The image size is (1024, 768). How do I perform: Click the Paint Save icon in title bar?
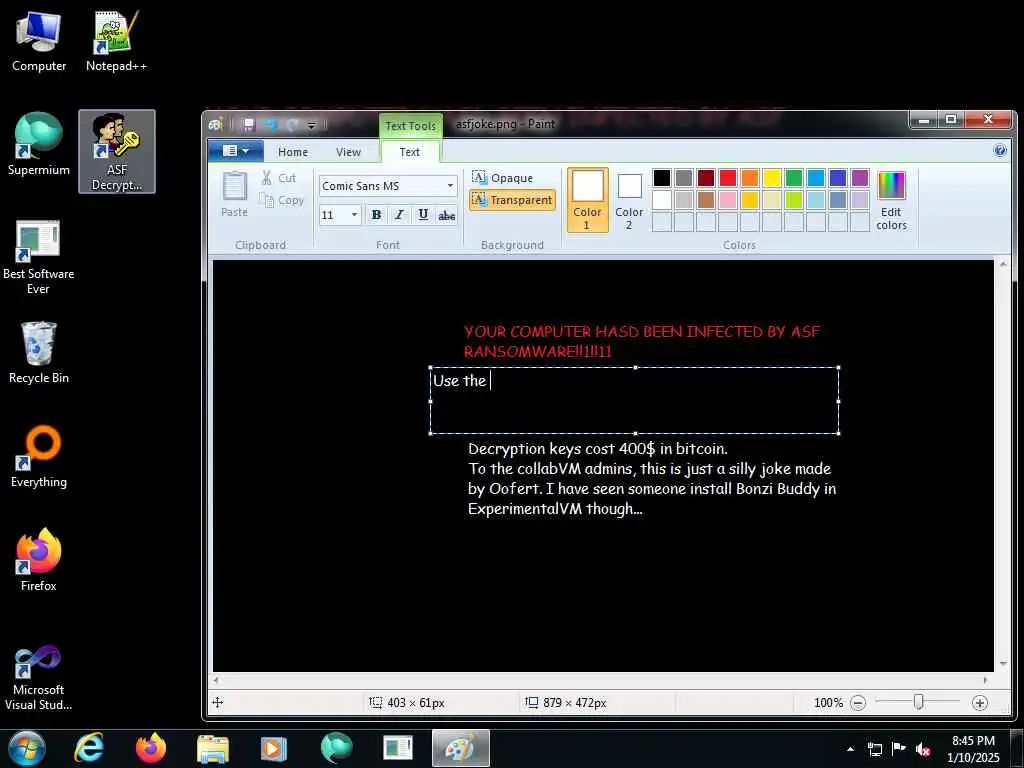(x=249, y=124)
